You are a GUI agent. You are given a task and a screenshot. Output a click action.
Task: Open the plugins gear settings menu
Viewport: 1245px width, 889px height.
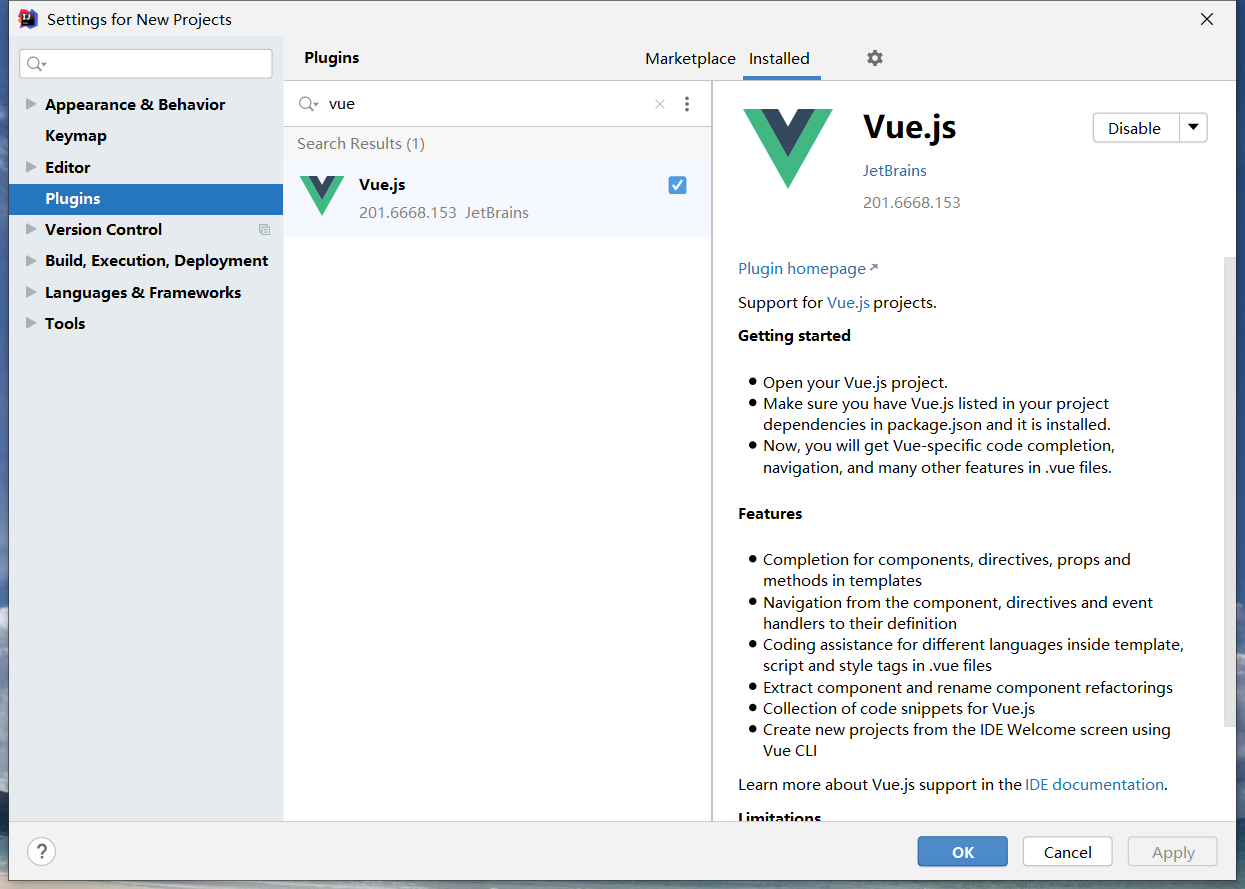pyautogui.click(x=875, y=58)
